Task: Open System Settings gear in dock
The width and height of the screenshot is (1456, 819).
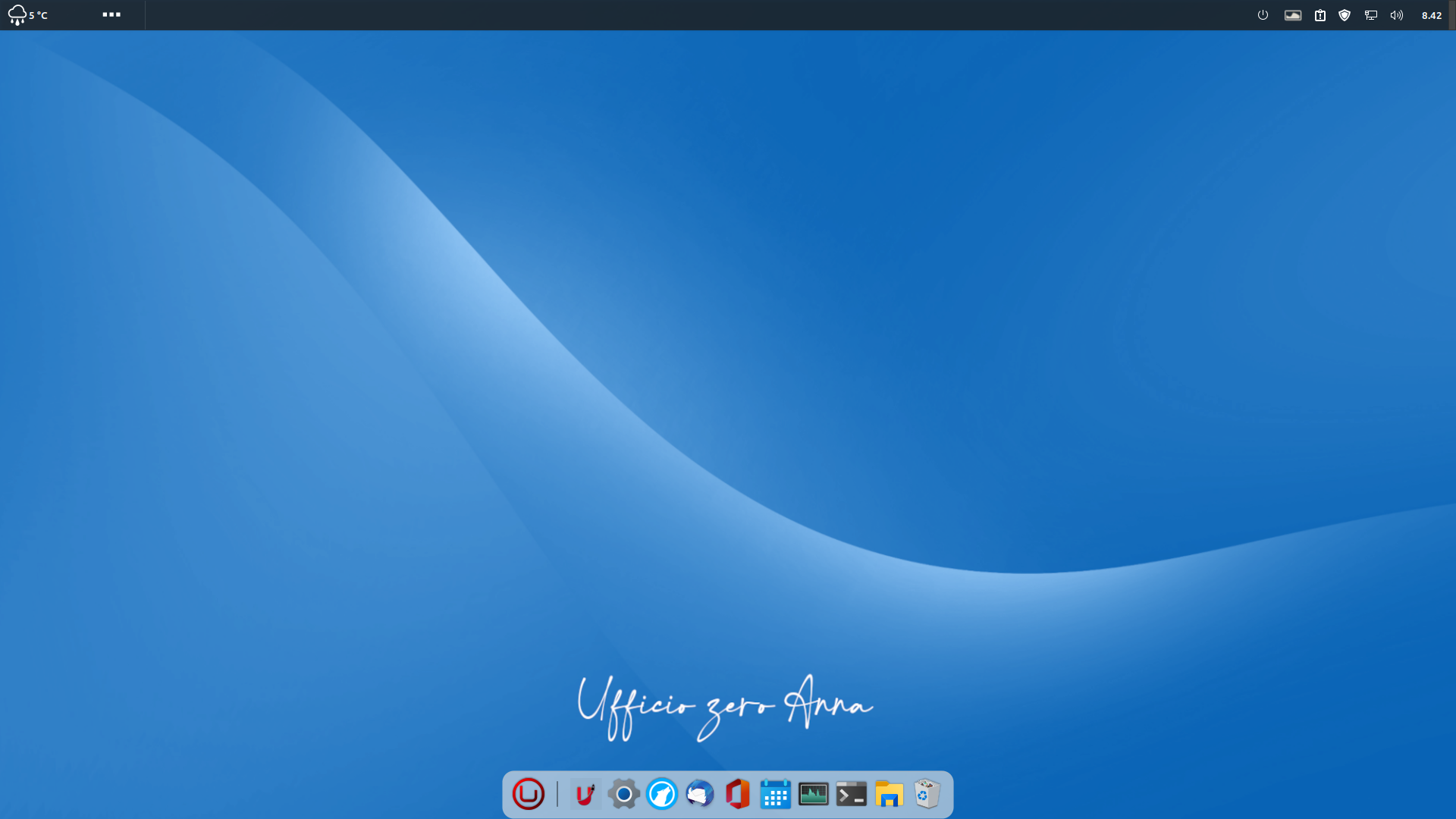Action: coord(623,794)
